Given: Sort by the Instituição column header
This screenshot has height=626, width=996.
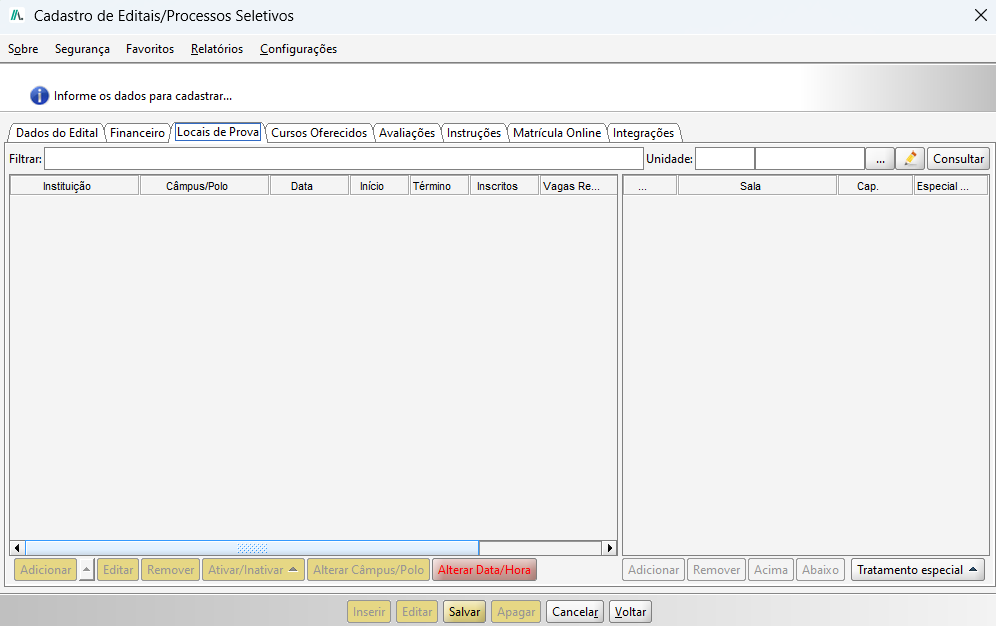Looking at the screenshot, I should coord(74,186).
